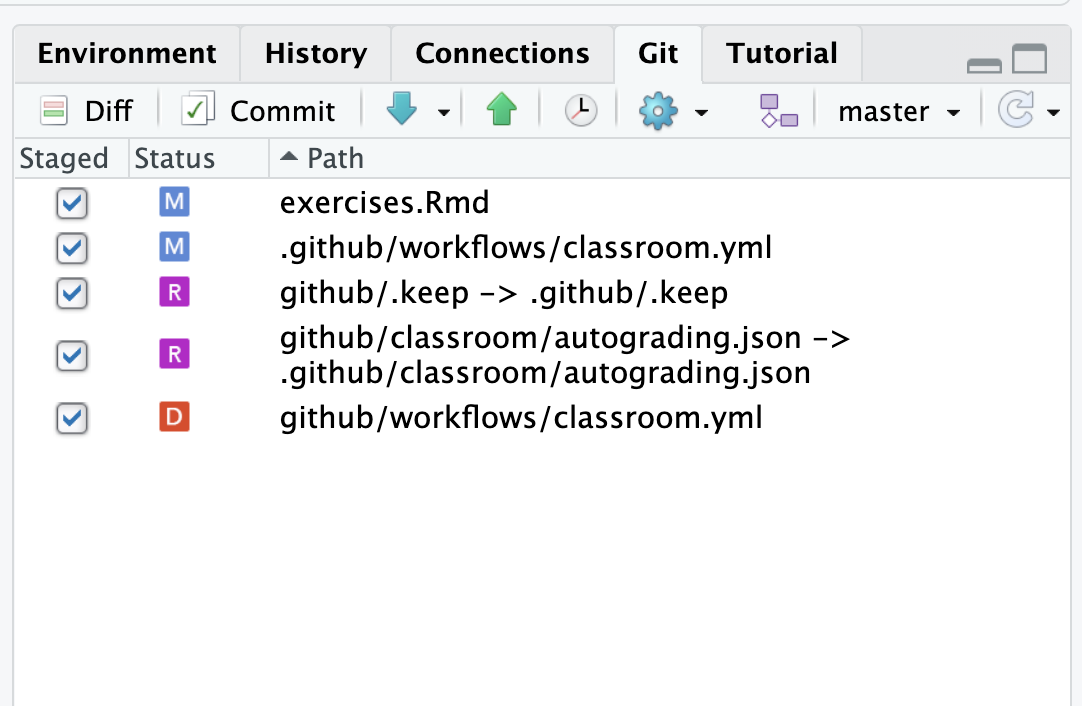
Task: Open Git history clock icon
Action: pos(581,110)
